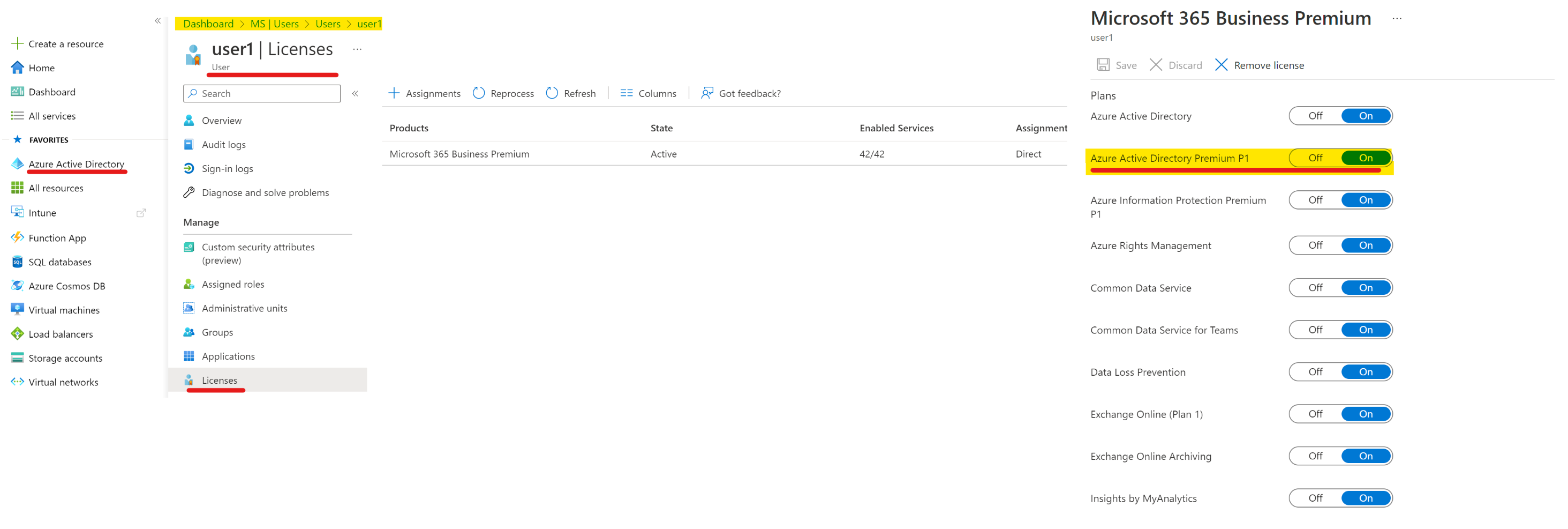Click the Got feedback person icon
The image size is (1568, 529).
pyautogui.click(x=706, y=93)
